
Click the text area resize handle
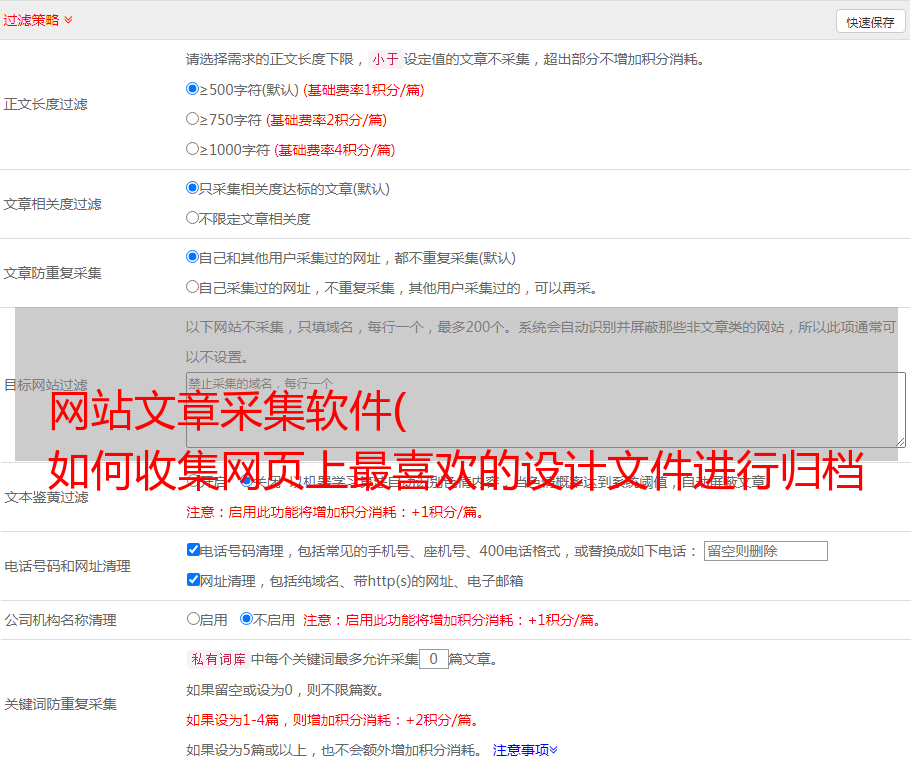(900, 442)
